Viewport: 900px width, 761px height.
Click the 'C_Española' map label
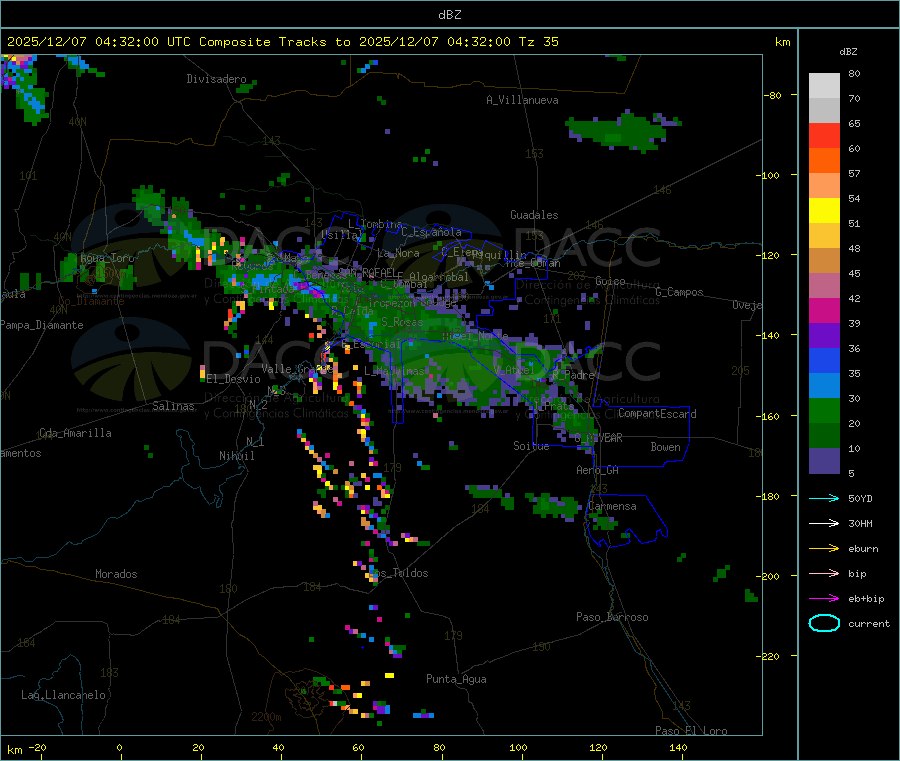[x=431, y=232]
